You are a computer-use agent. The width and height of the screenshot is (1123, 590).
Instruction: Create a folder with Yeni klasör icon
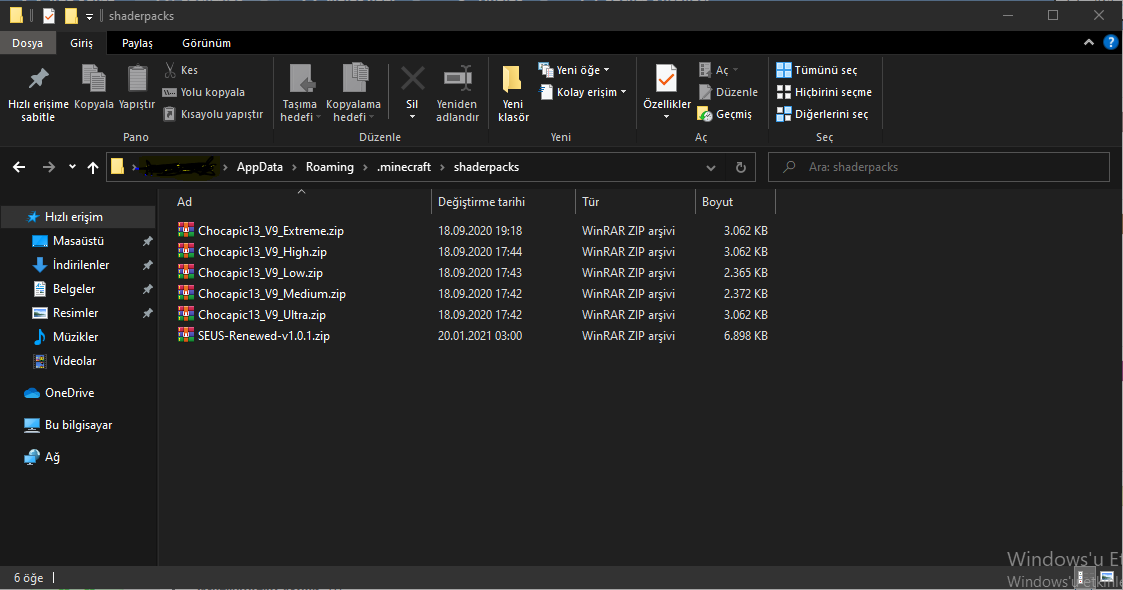click(x=512, y=80)
